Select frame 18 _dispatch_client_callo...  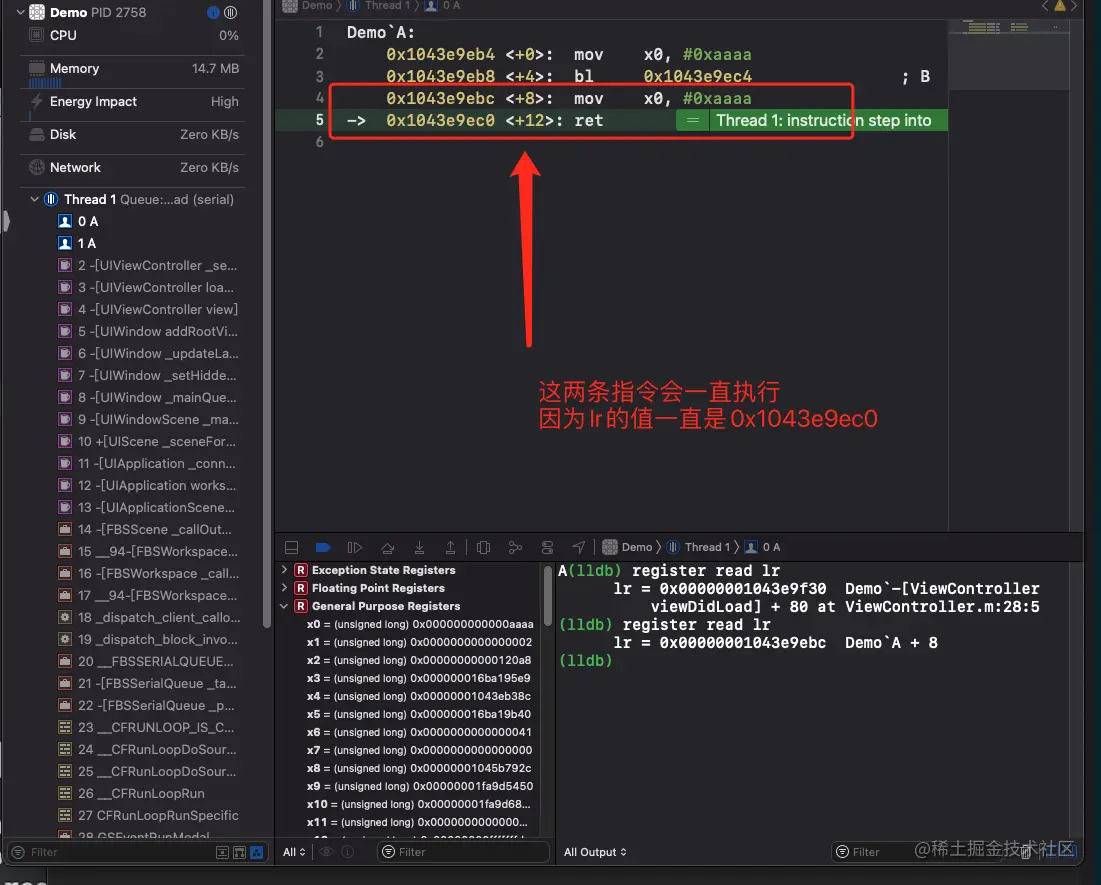[x=149, y=617]
